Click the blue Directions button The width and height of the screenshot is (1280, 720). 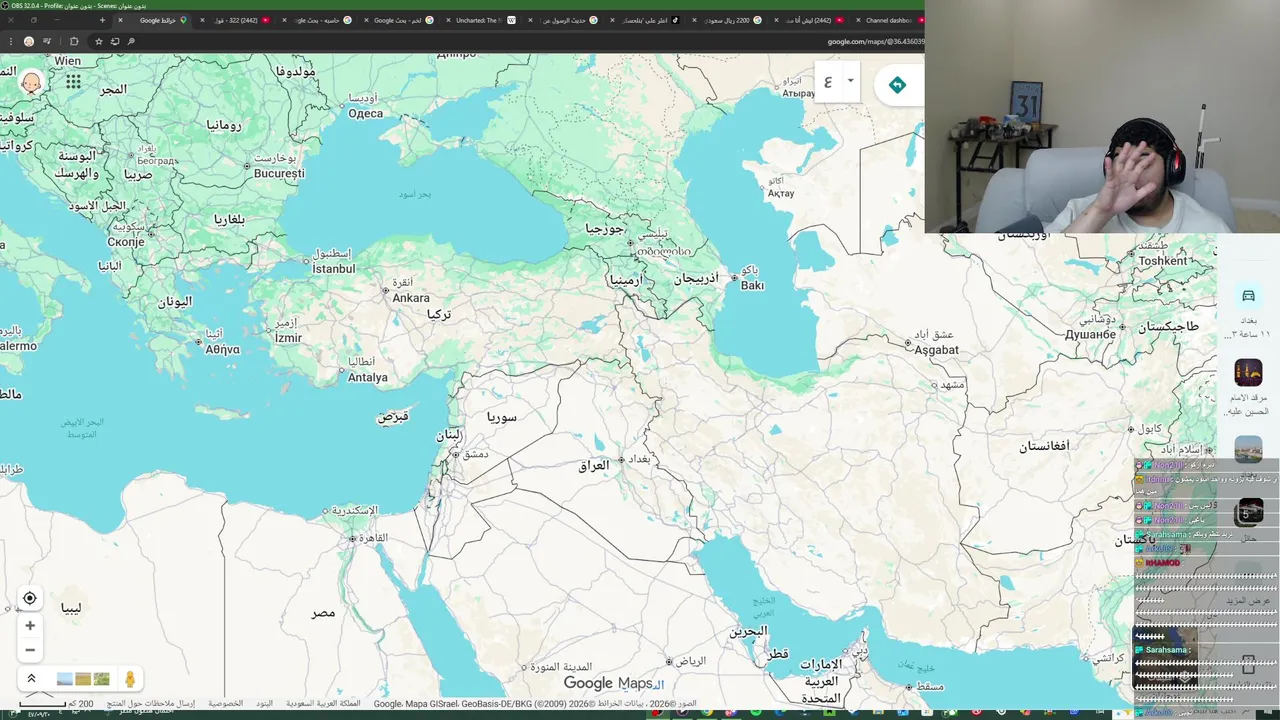[x=897, y=85]
